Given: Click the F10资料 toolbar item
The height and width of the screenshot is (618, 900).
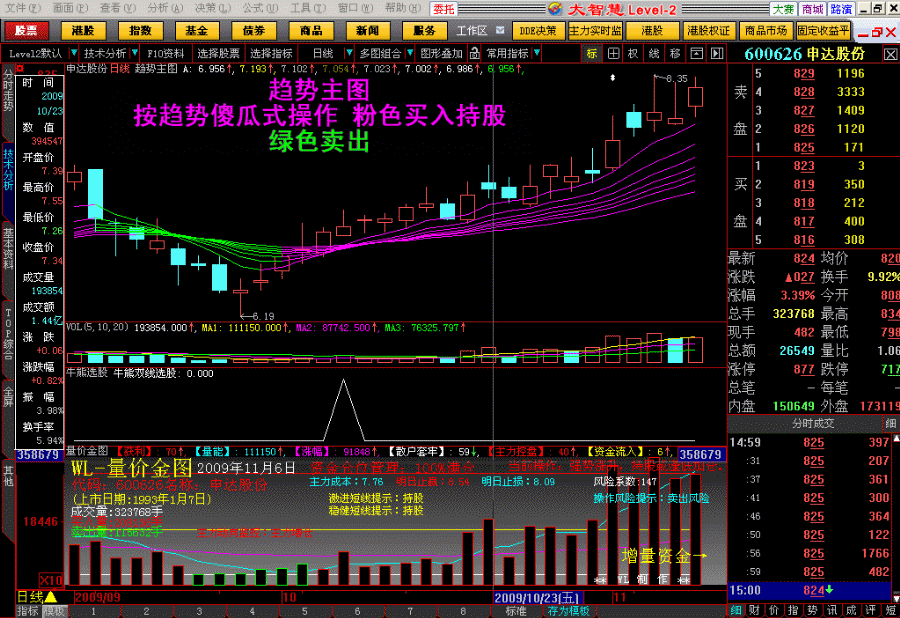Looking at the screenshot, I should [x=165, y=53].
